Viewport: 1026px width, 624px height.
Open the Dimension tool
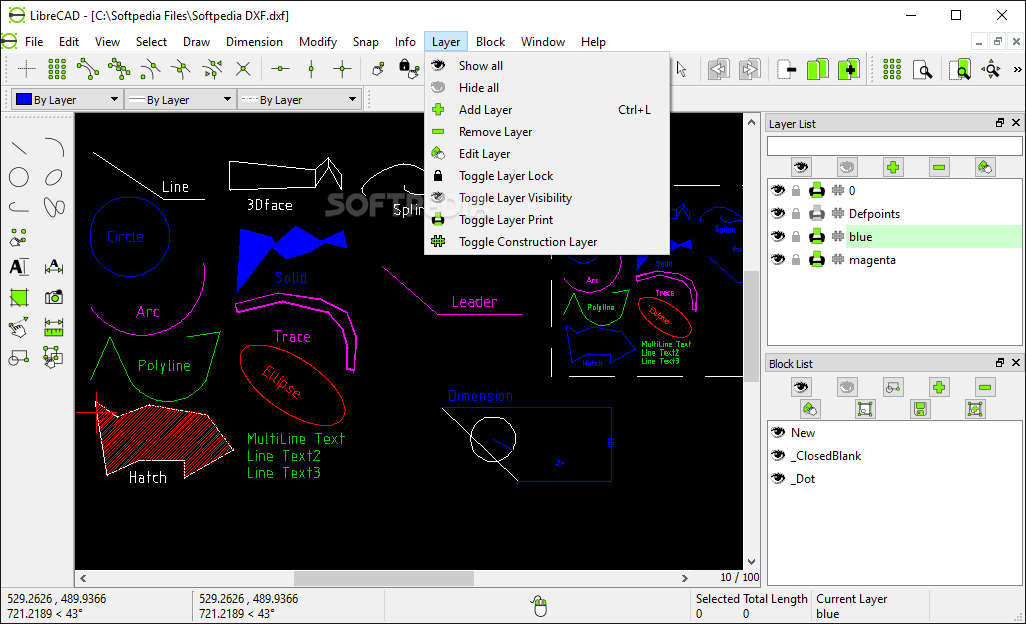[54, 267]
